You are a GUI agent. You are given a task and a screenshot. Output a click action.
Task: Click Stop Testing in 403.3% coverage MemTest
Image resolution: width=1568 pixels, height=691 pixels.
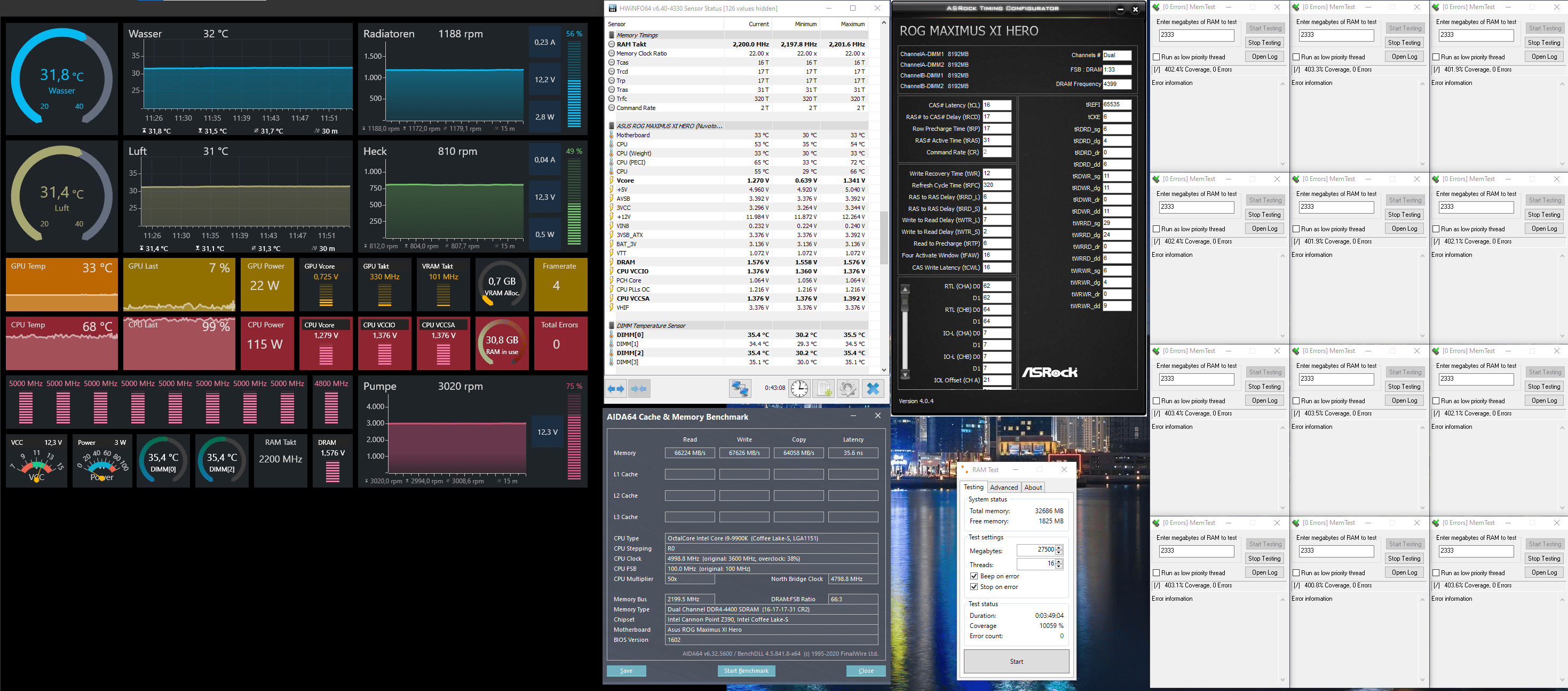coord(1404,43)
